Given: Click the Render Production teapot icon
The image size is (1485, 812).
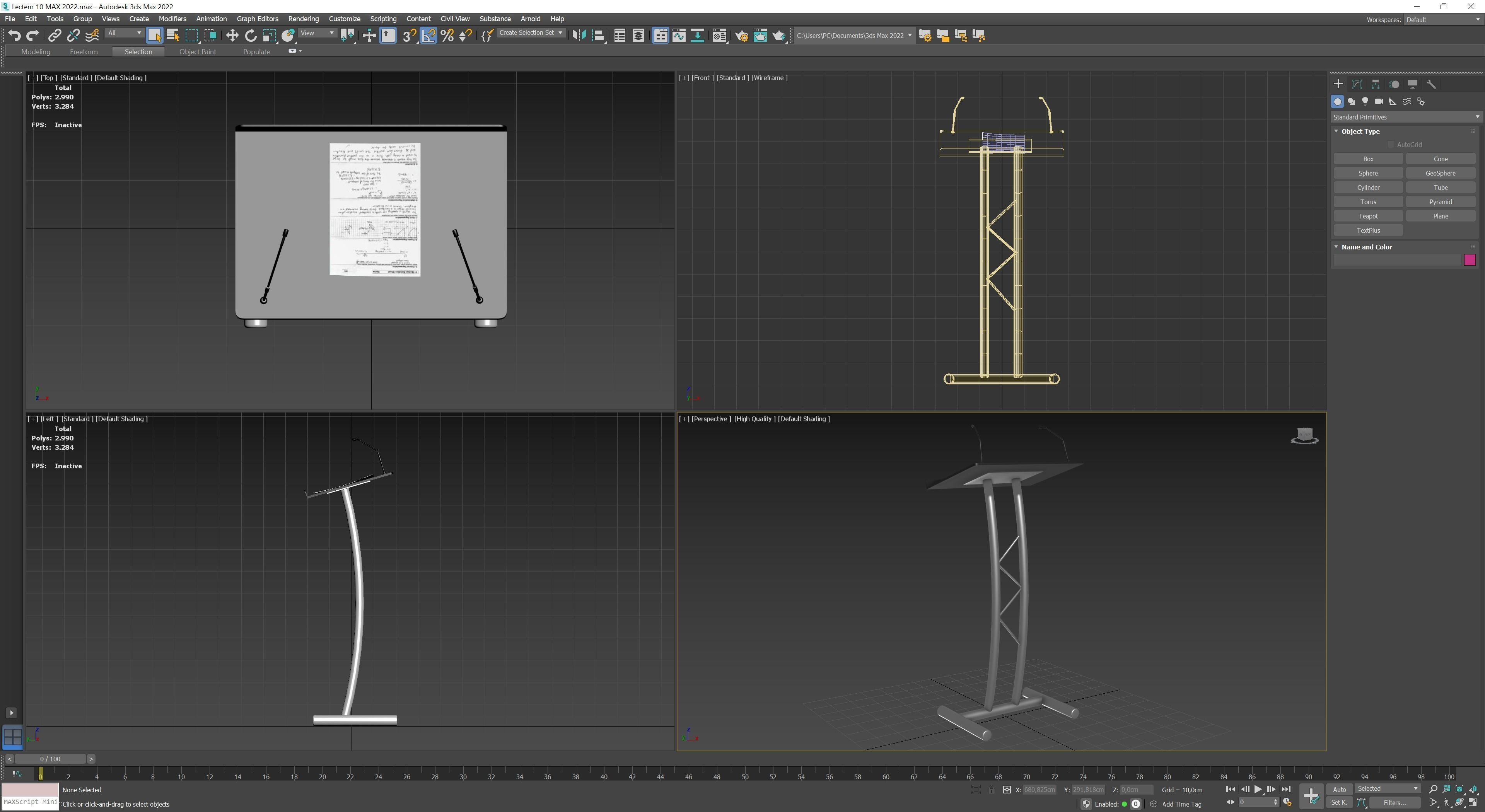Looking at the screenshot, I should coord(779,36).
